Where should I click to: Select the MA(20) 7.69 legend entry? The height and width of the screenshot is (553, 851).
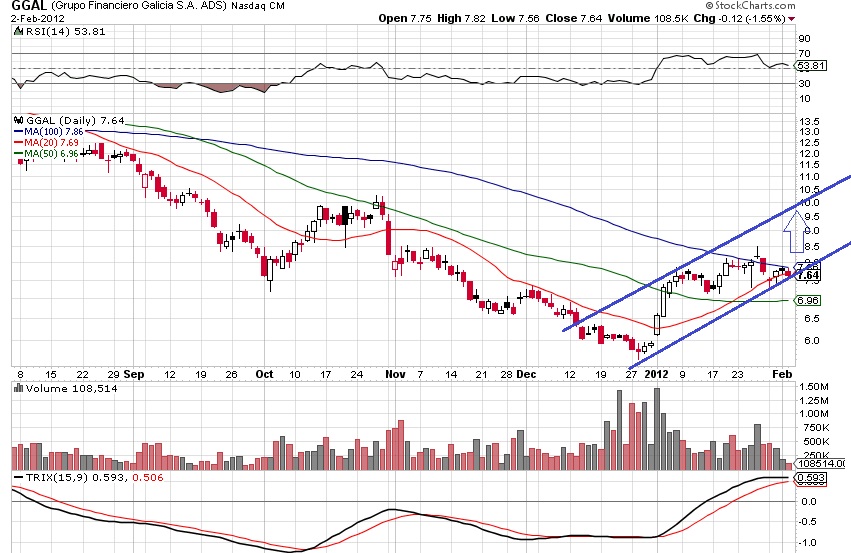coord(46,143)
